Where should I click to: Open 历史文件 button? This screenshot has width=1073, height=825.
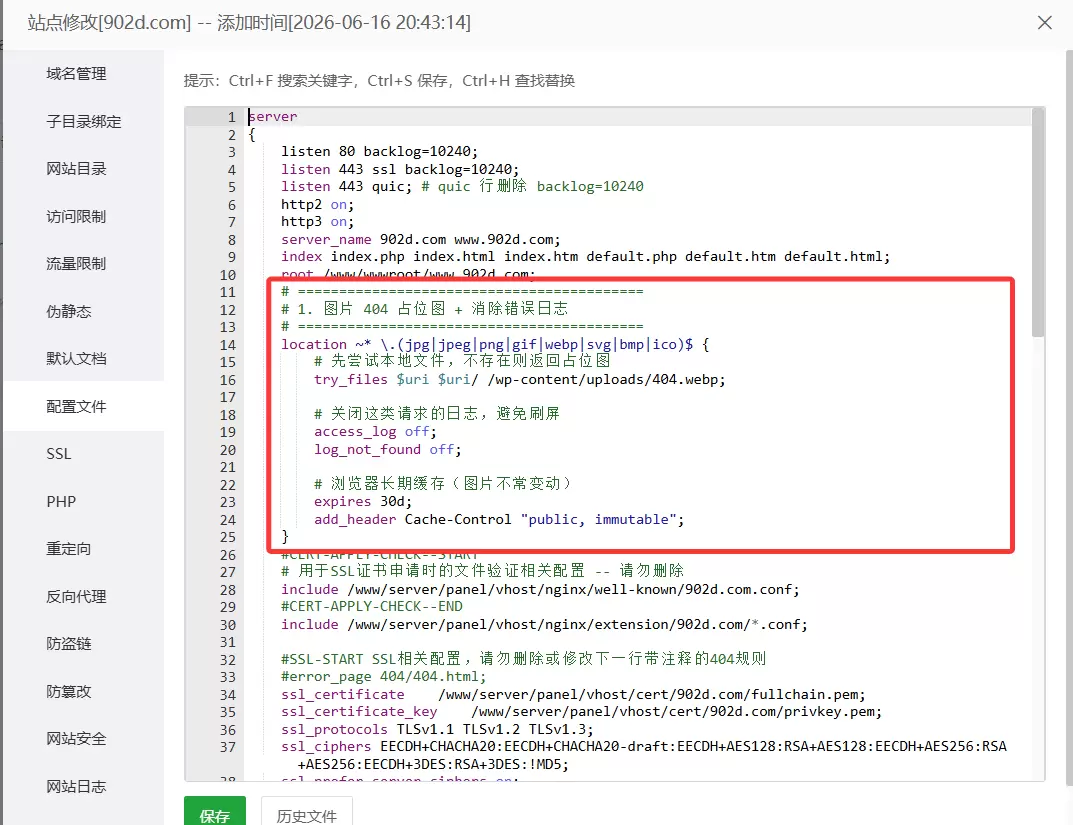pos(307,812)
